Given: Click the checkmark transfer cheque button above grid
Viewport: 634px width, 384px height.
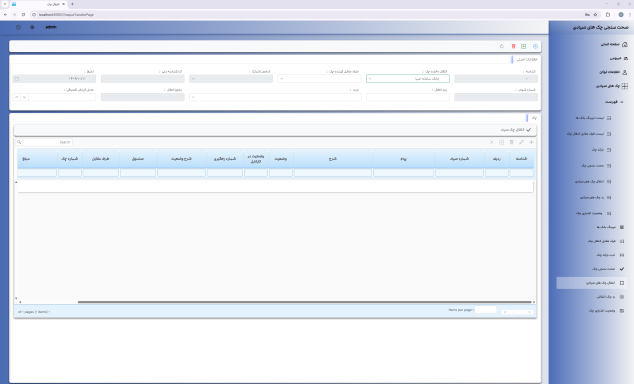Looking at the screenshot, I should [516, 130].
